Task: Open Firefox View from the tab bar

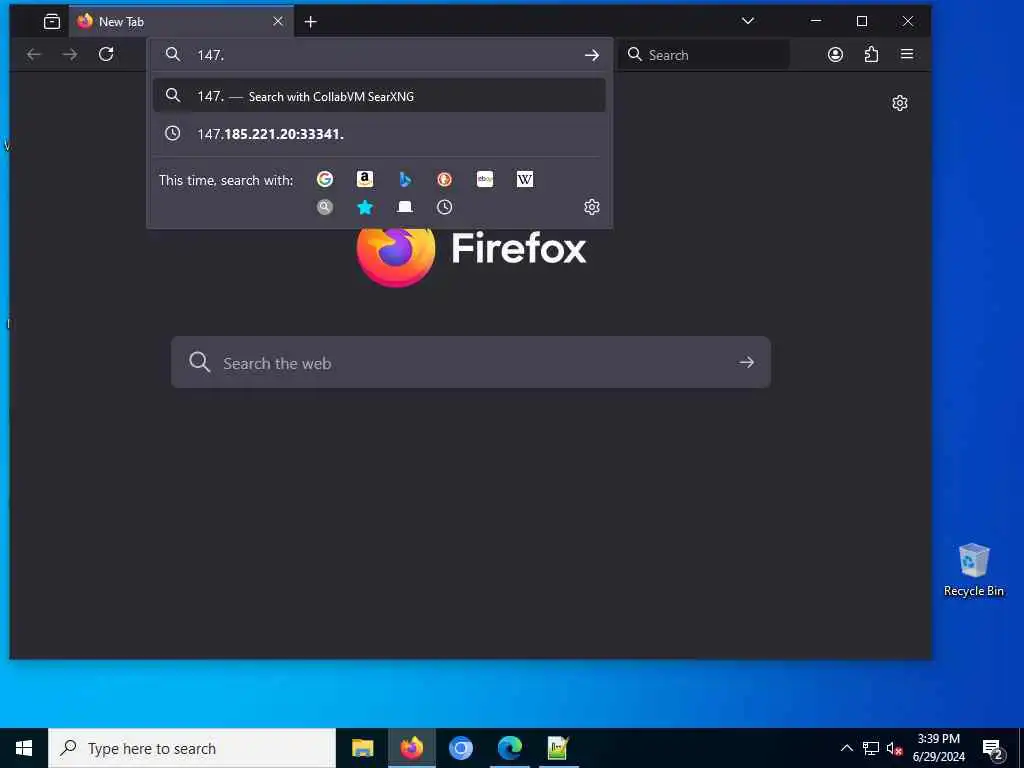Action: [x=52, y=22]
